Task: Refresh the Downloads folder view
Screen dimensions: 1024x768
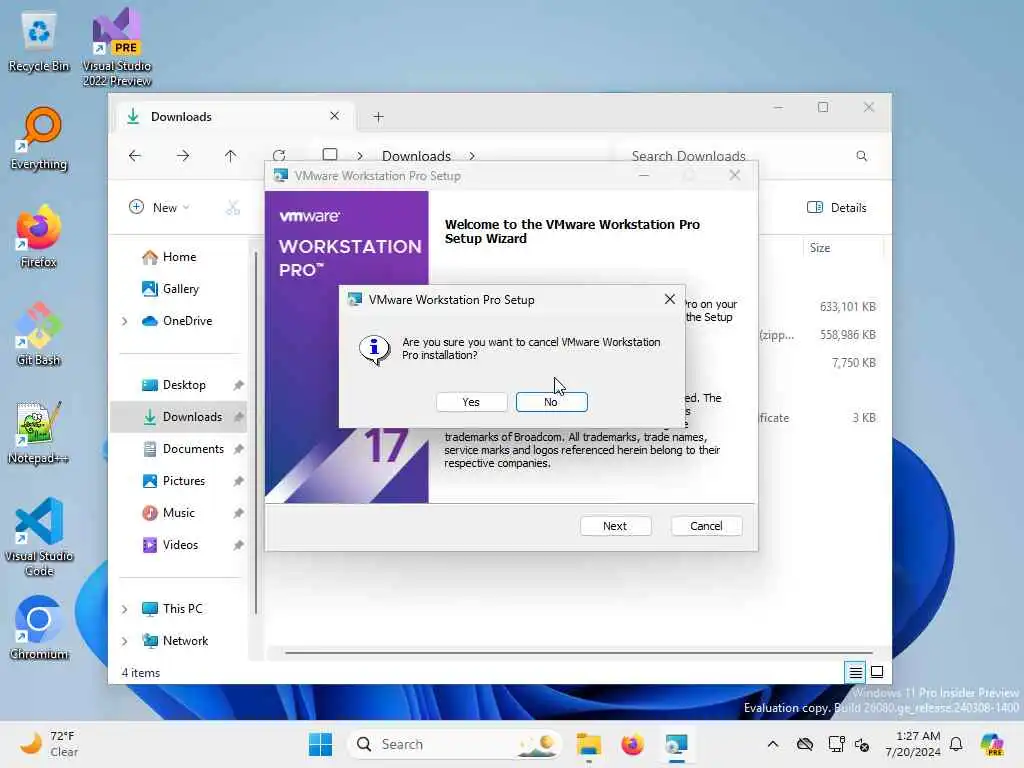Action: click(x=279, y=155)
